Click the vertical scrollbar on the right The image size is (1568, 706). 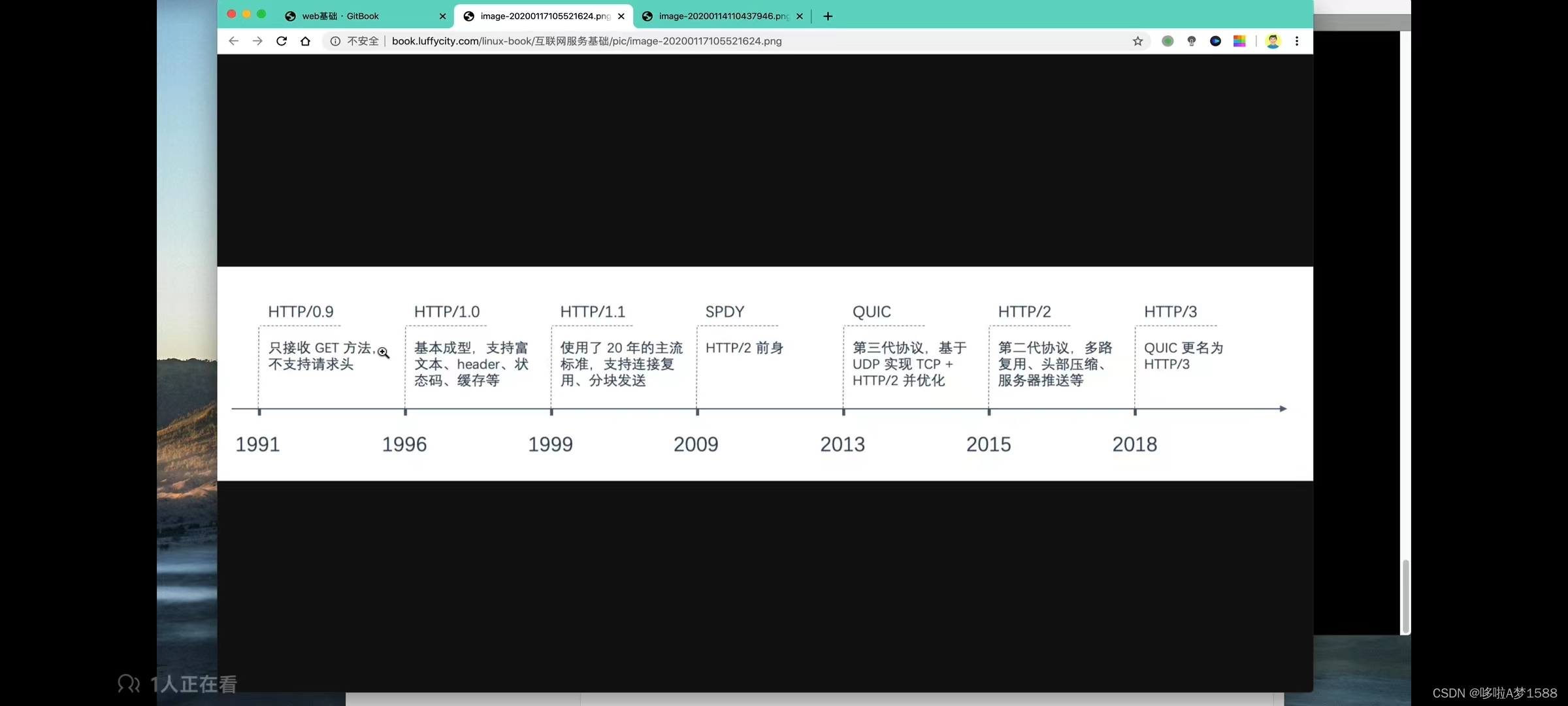click(1405, 595)
